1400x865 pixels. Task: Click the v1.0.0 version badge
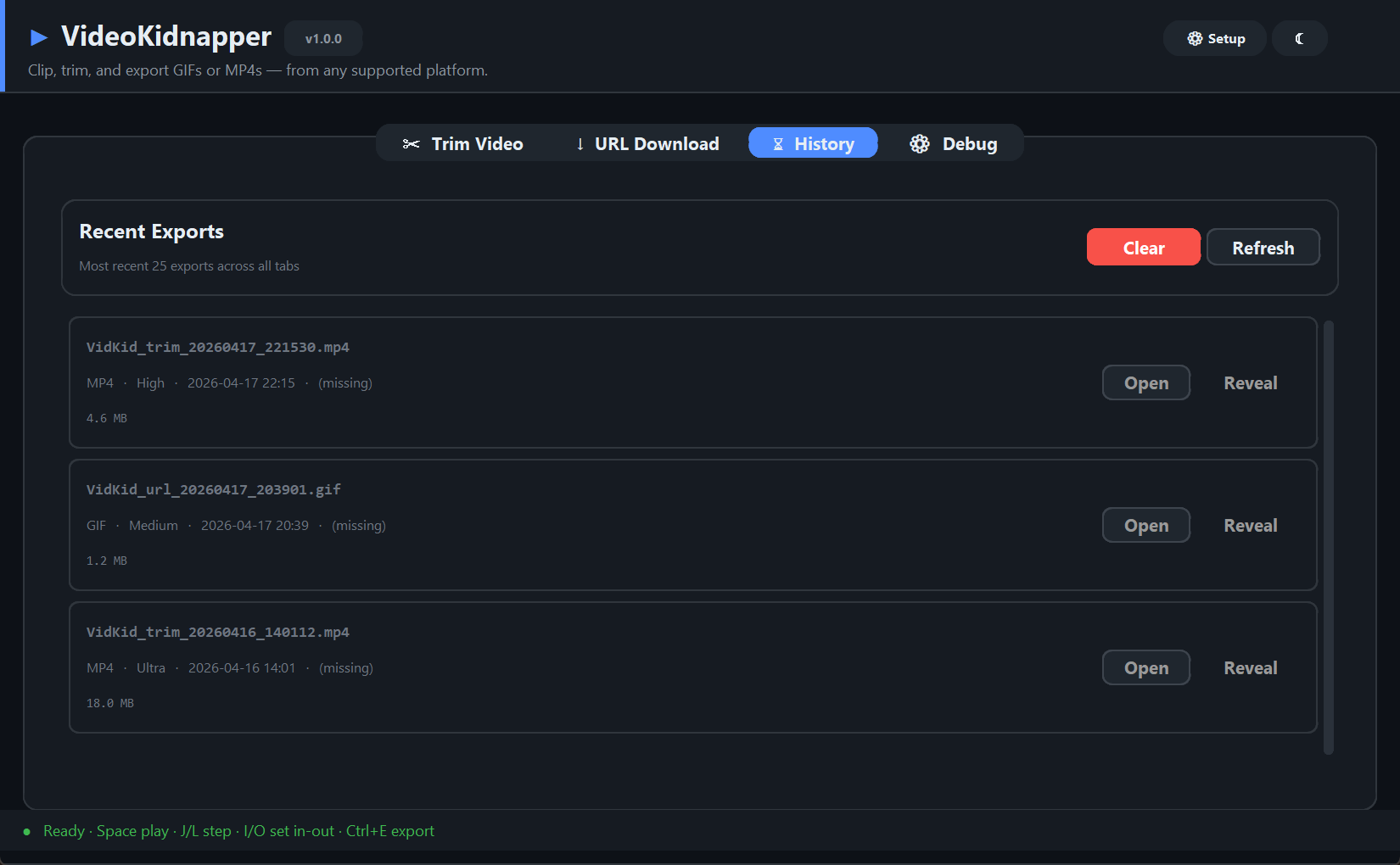tap(323, 38)
